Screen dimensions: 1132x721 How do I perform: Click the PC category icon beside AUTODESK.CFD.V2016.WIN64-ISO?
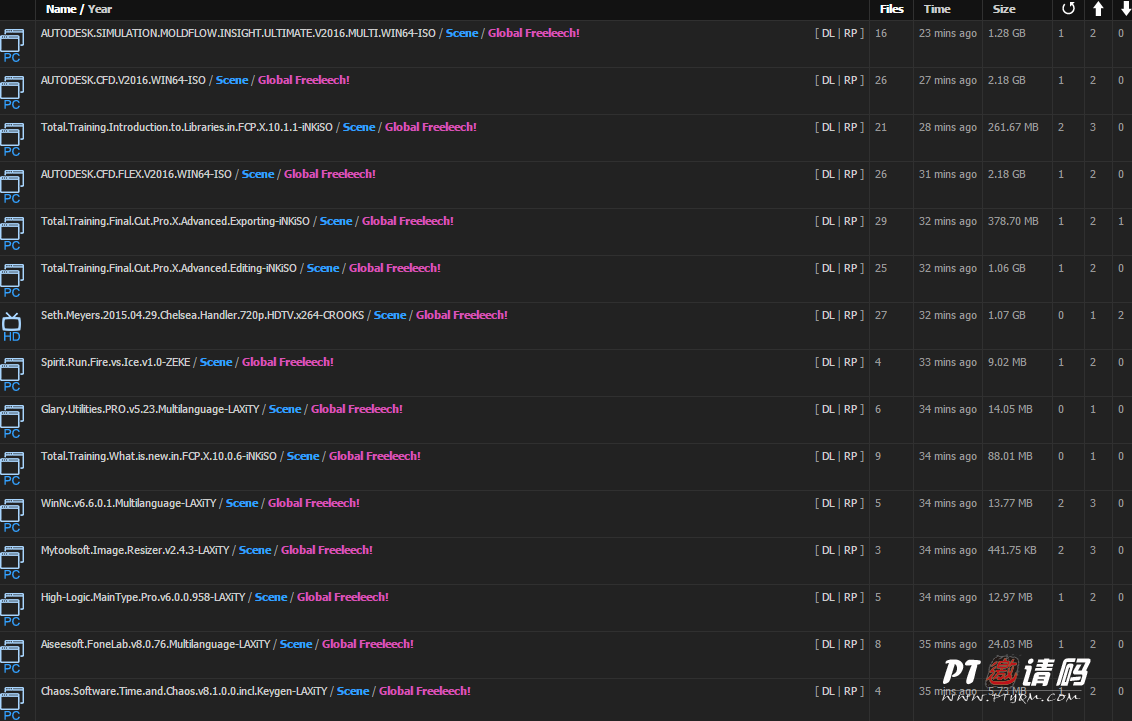coord(12,92)
